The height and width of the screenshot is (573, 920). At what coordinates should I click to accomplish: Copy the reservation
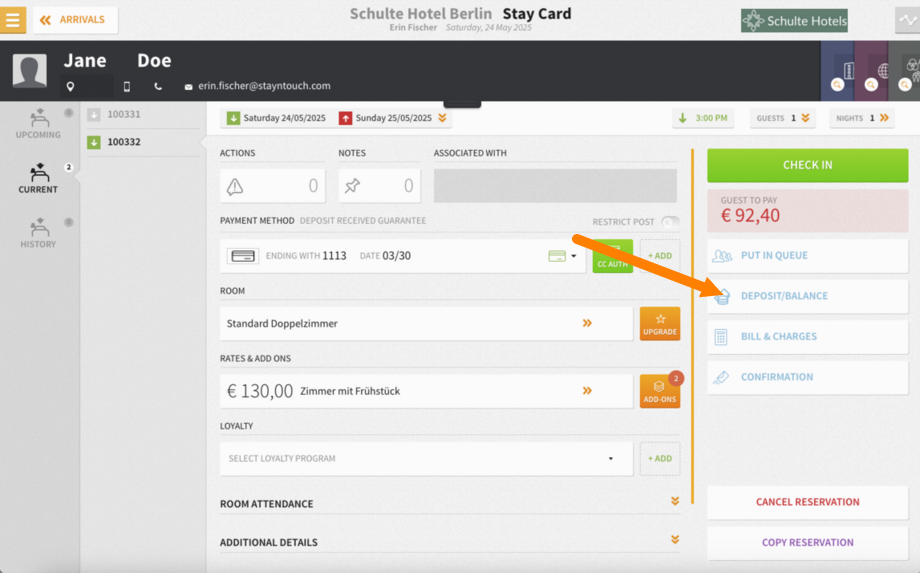coord(807,543)
